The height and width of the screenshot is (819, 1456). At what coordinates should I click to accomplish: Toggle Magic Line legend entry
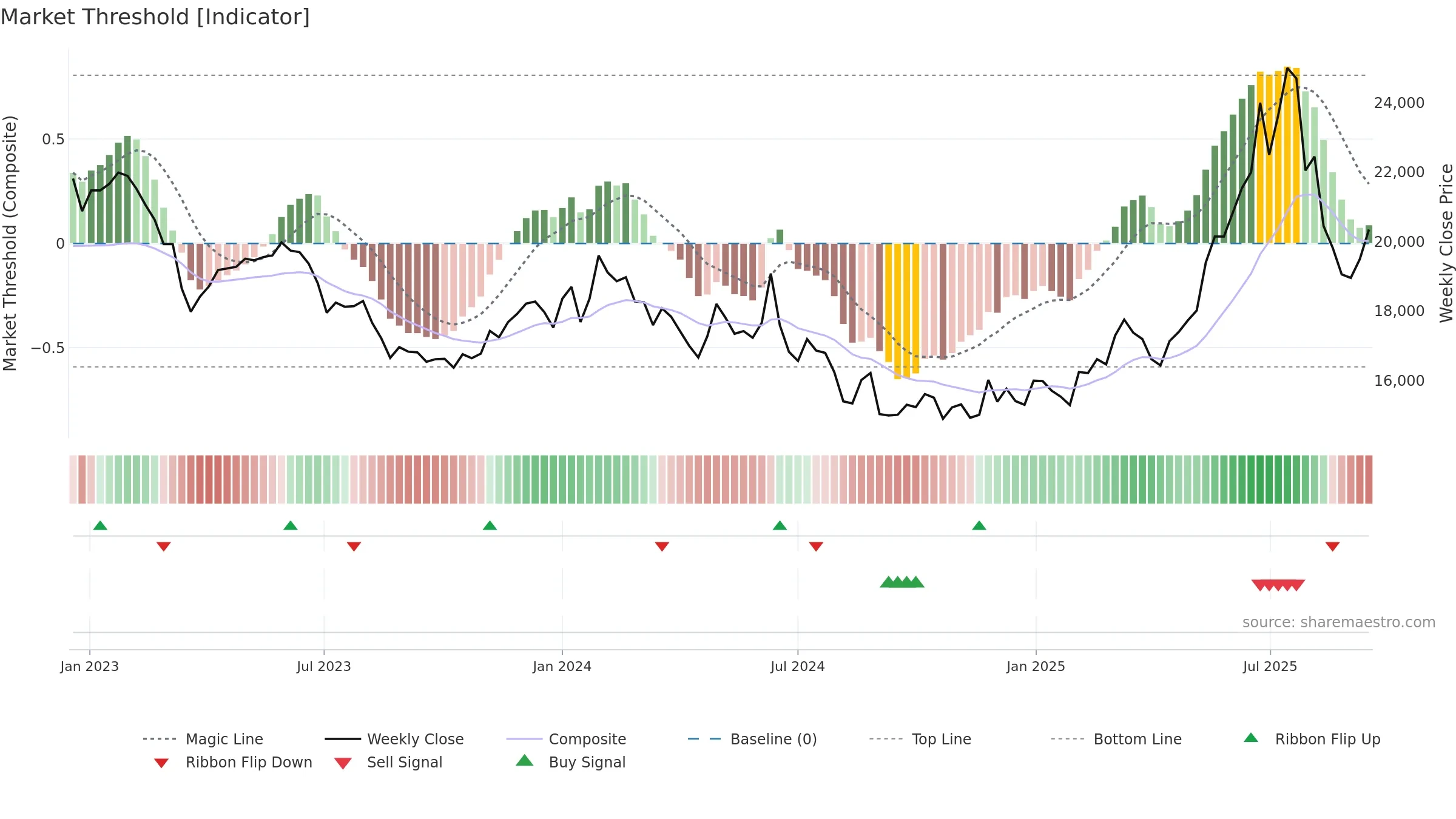point(203,739)
